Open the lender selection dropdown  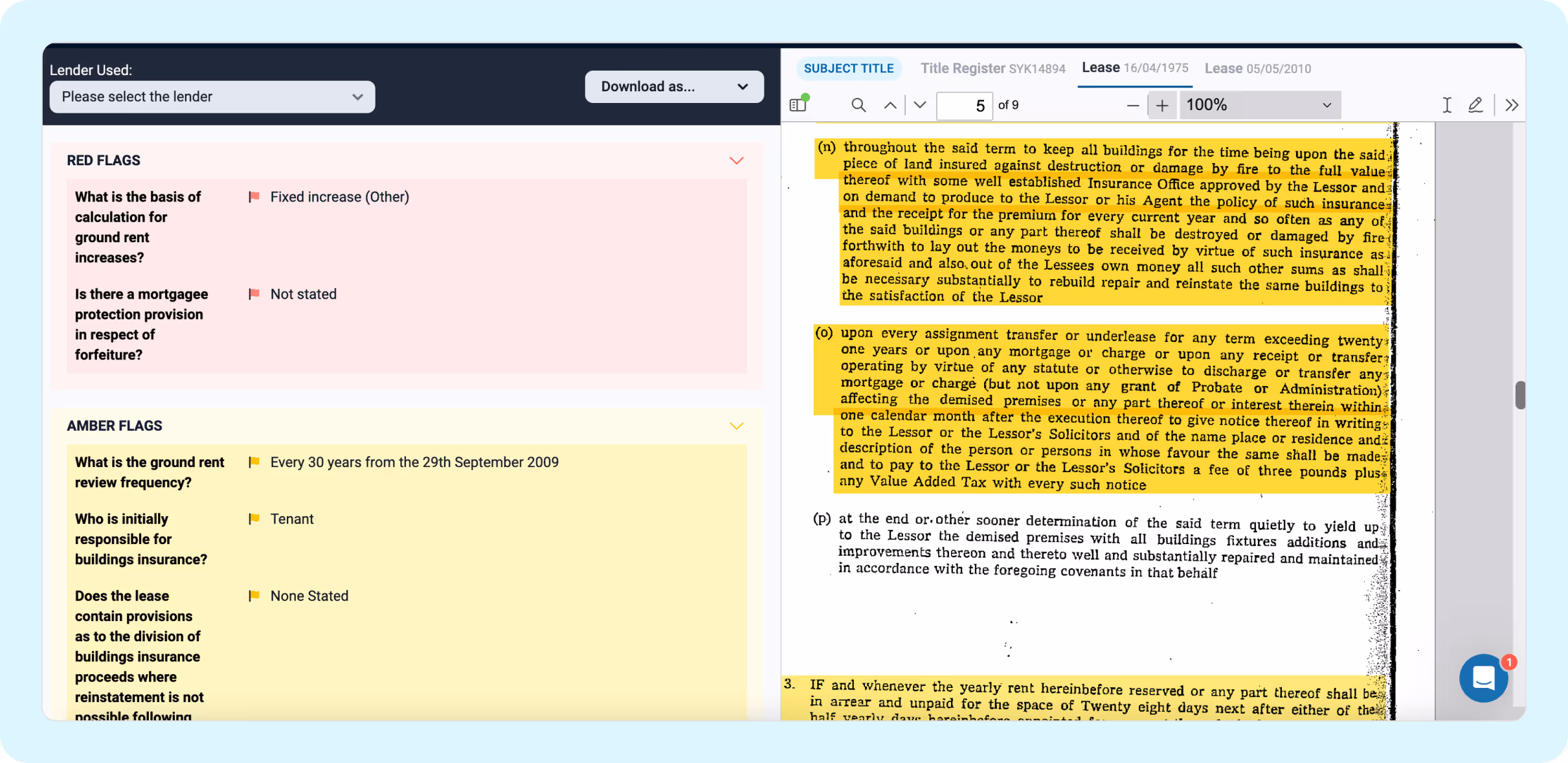(x=212, y=97)
